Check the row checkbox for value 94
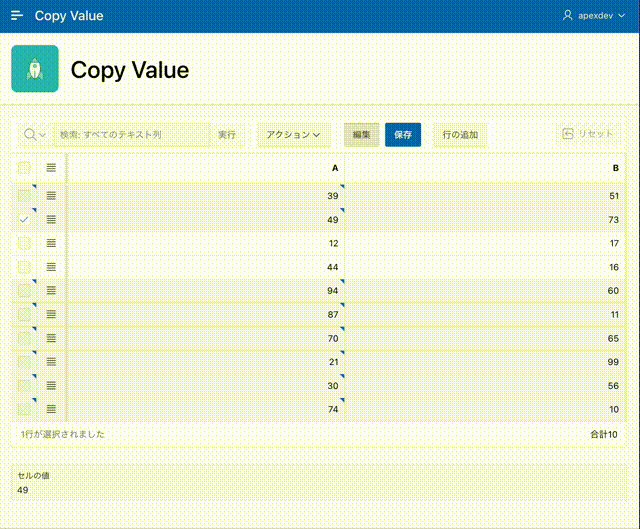 pyautogui.click(x=24, y=291)
